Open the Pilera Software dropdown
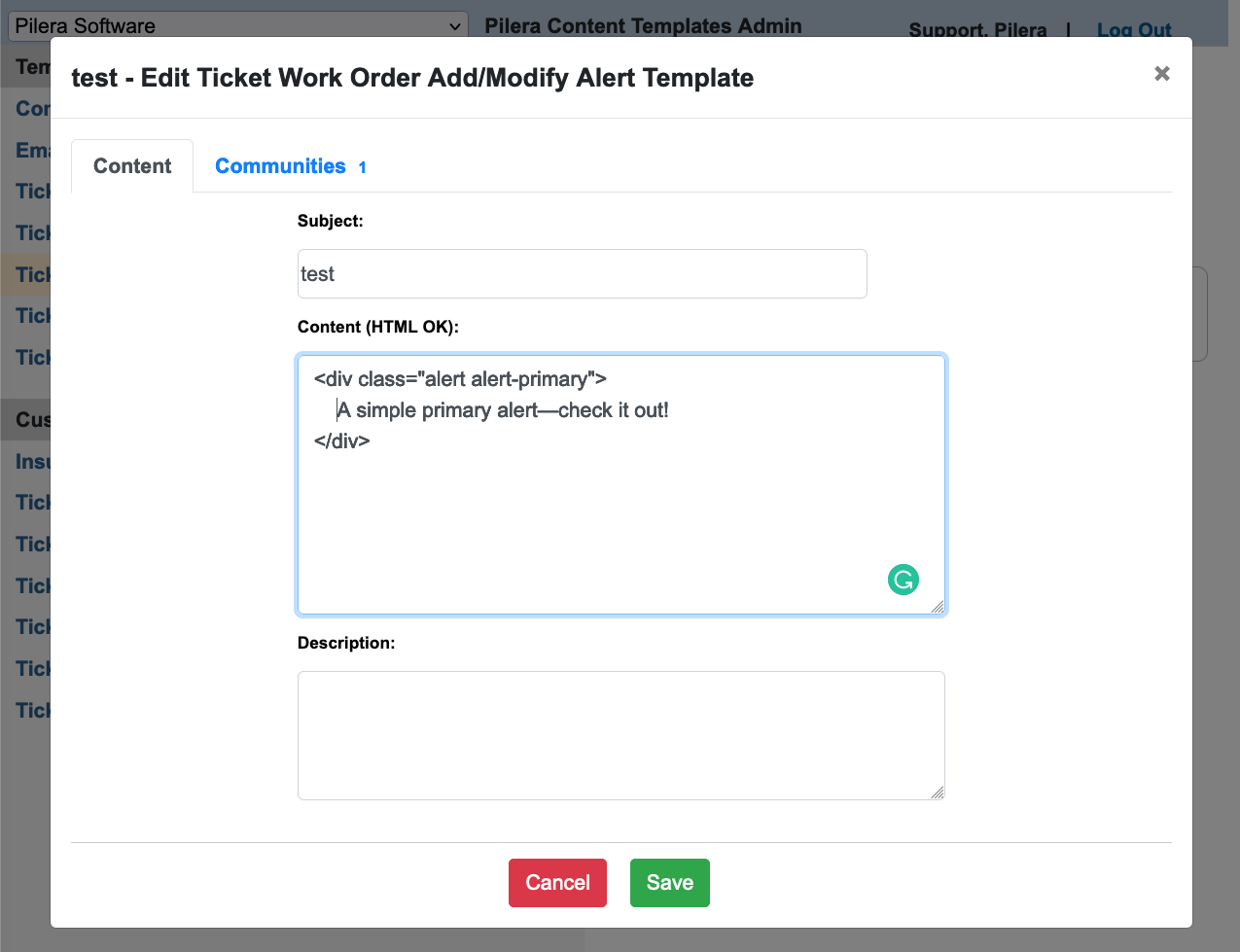Viewport: 1240px width, 952px height. click(238, 26)
